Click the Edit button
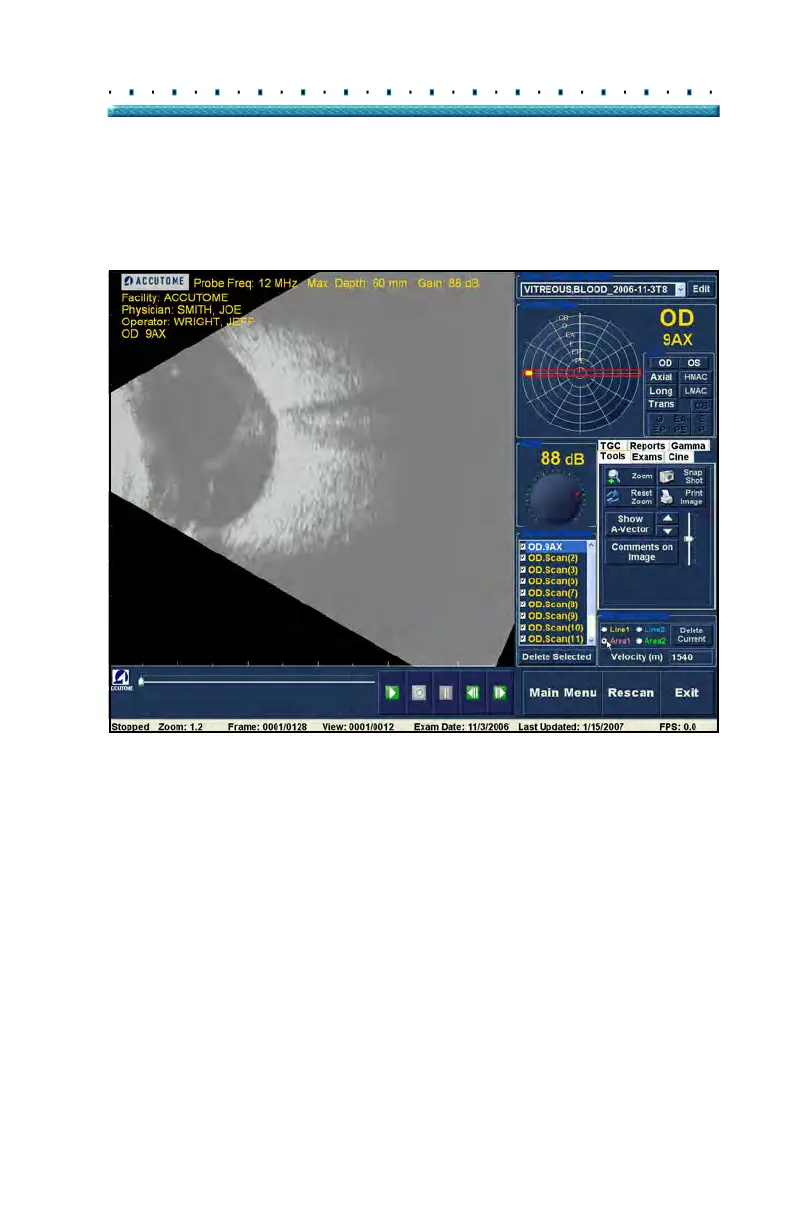This screenshot has width=792, height=1224. (x=701, y=289)
